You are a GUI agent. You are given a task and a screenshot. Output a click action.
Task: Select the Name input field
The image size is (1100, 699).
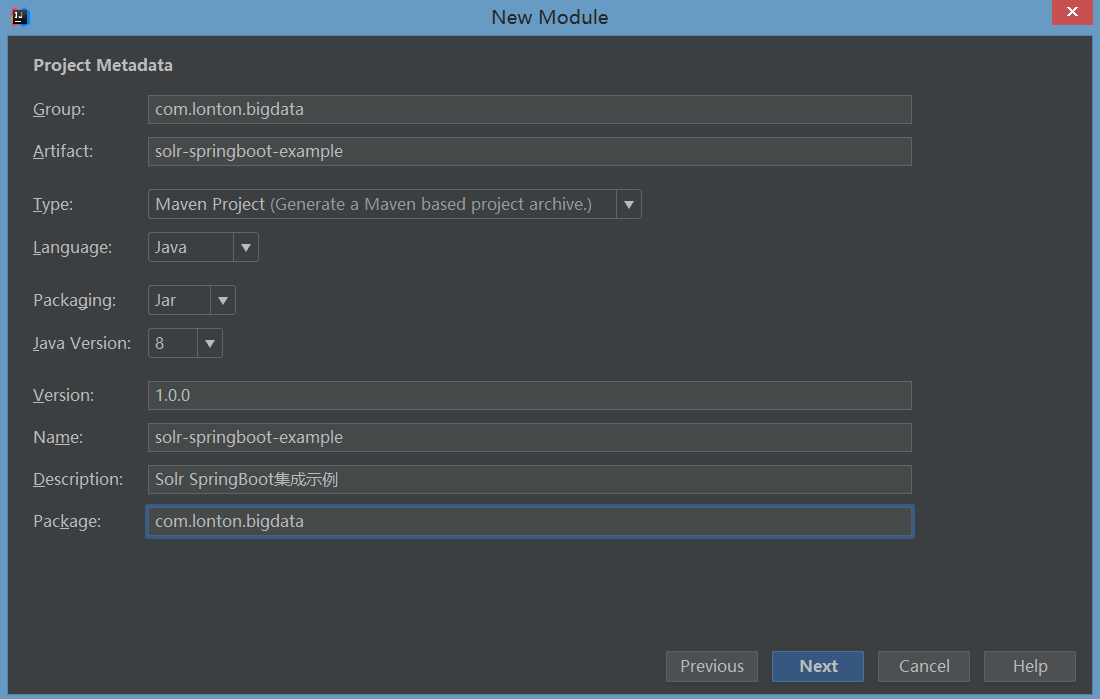[529, 438]
